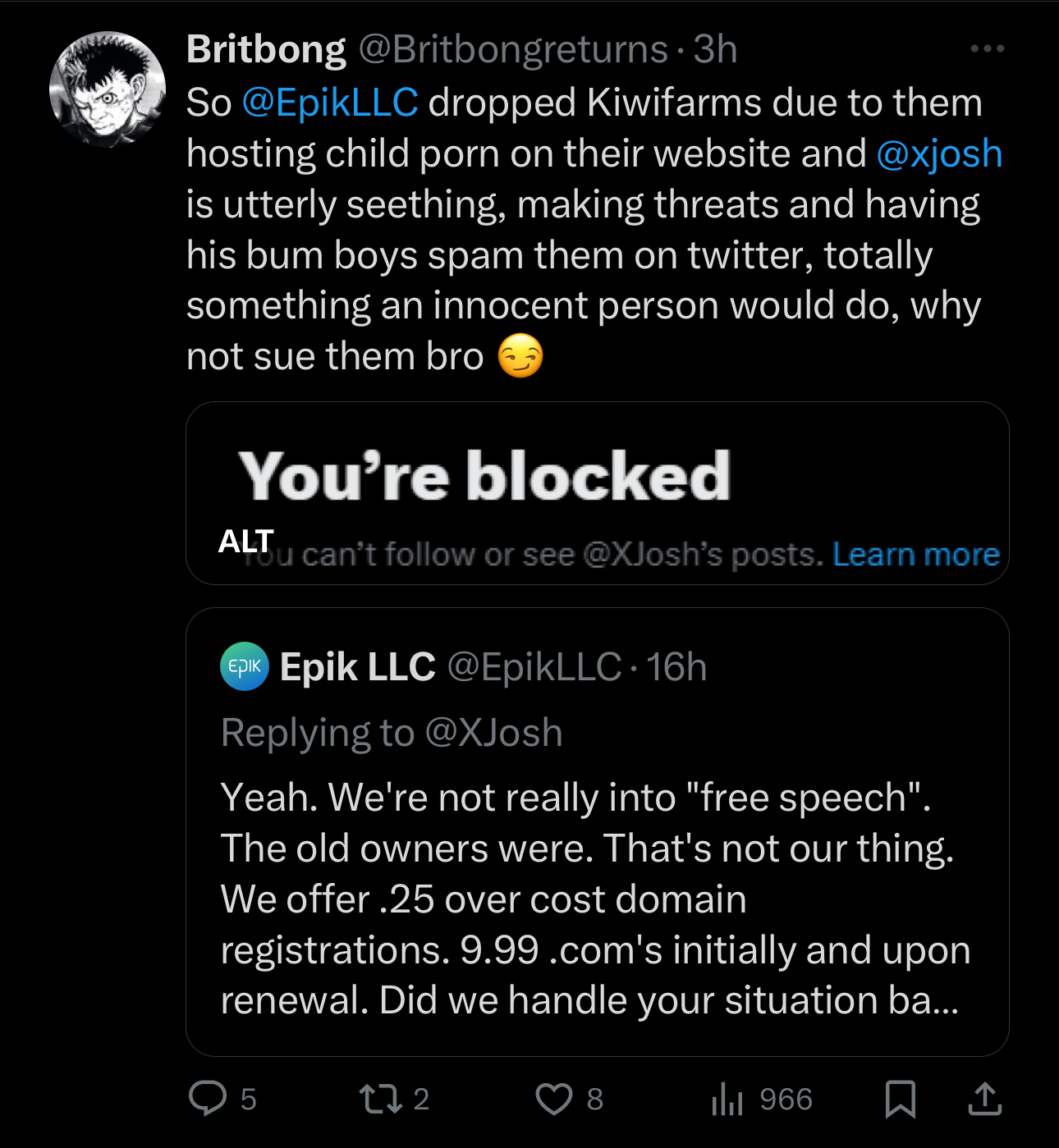1059x1148 pixels.
Task: Click the 16h quoted tweet timestamp
Action: point(676,667)
